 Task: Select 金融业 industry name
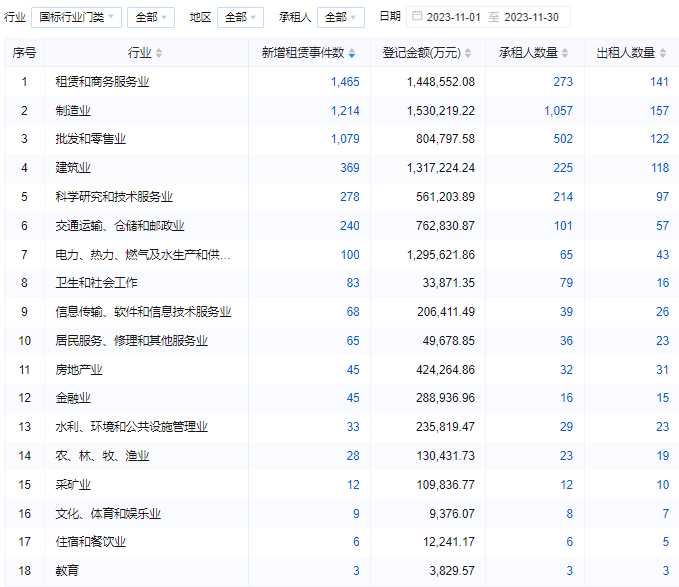tap(73, 398)
